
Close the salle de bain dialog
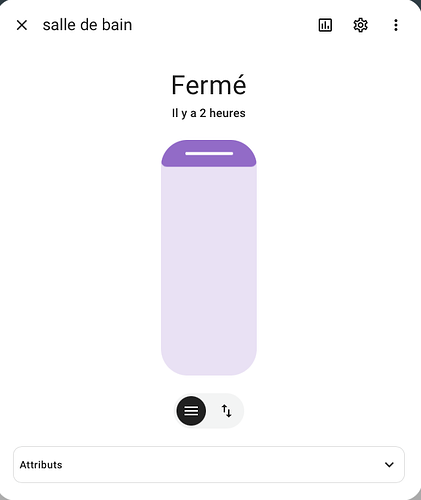[22, 25]
